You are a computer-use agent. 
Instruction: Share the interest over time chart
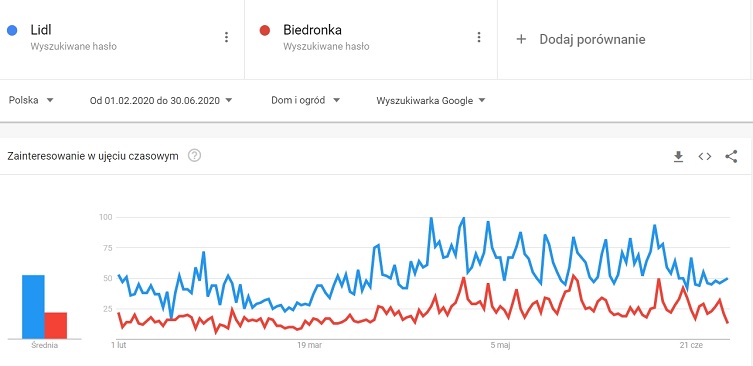coord(731,157)
